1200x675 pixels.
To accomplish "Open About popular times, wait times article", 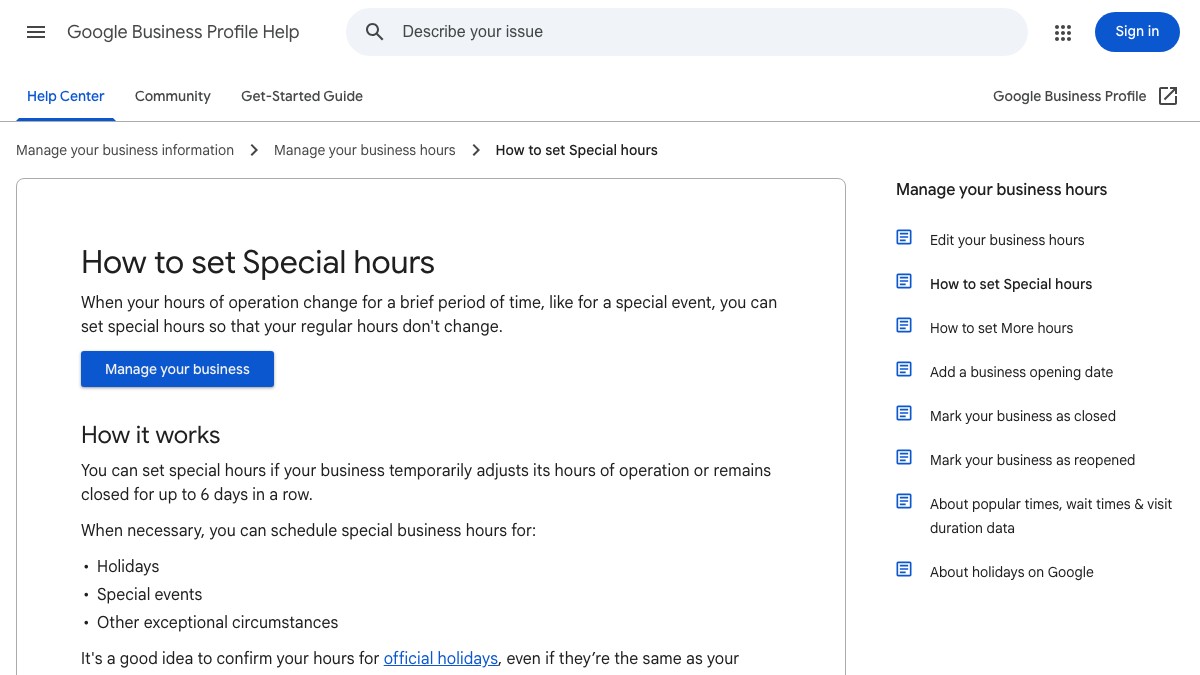I will (1051, 516).
